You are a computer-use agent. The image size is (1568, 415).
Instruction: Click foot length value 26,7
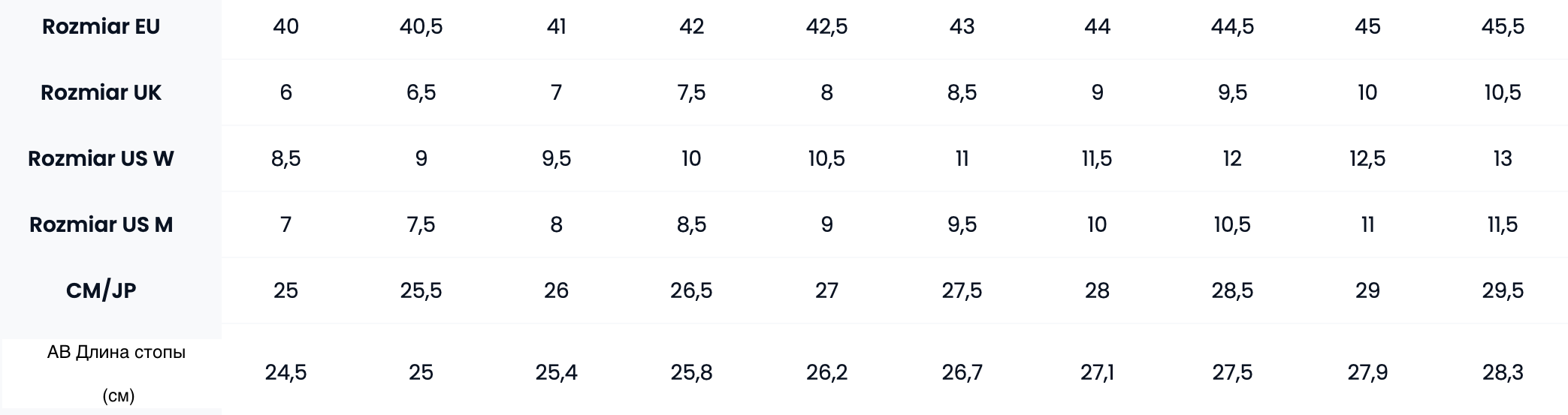(962, 373)
